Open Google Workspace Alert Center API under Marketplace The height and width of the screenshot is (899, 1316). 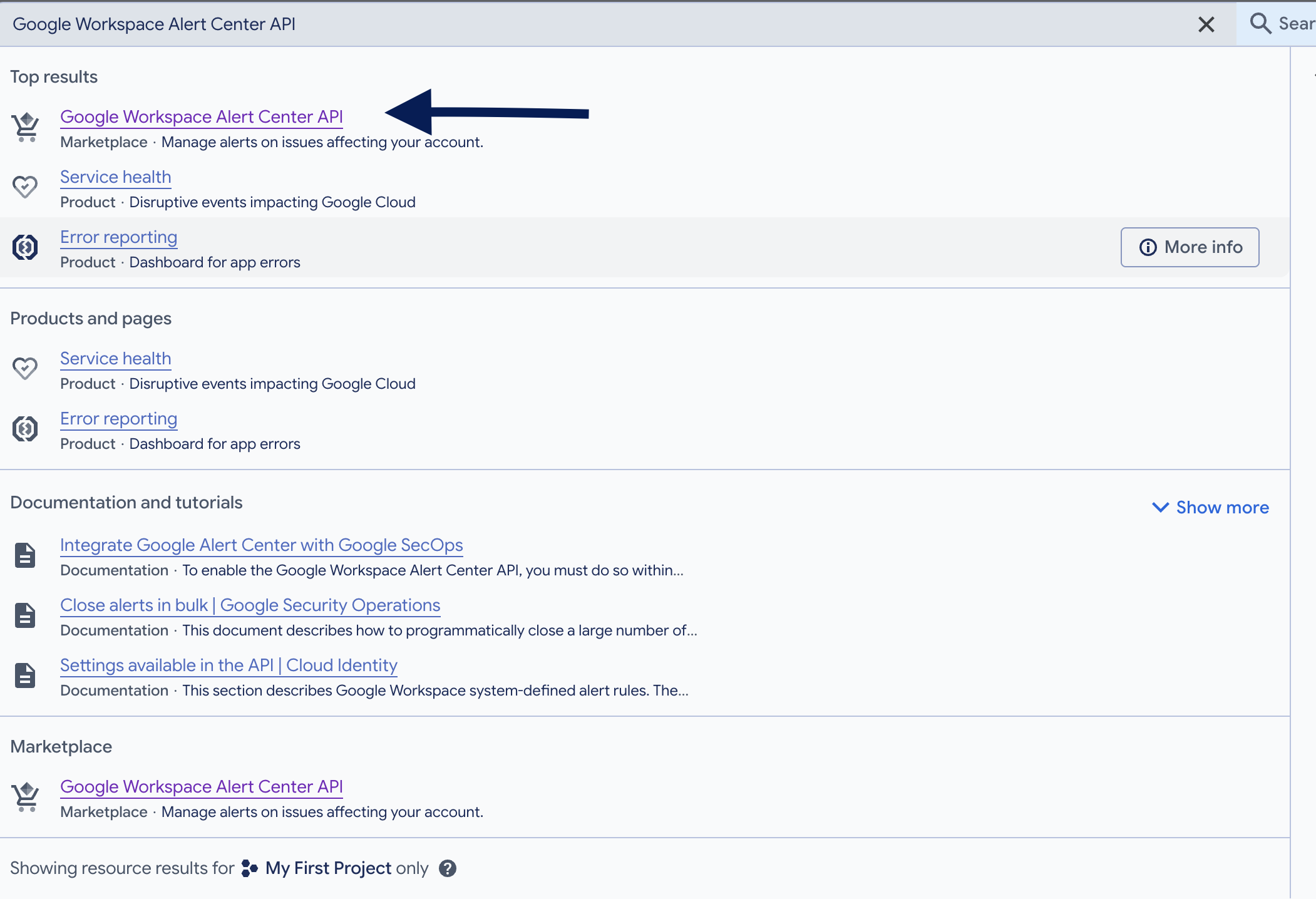[202, 787]
